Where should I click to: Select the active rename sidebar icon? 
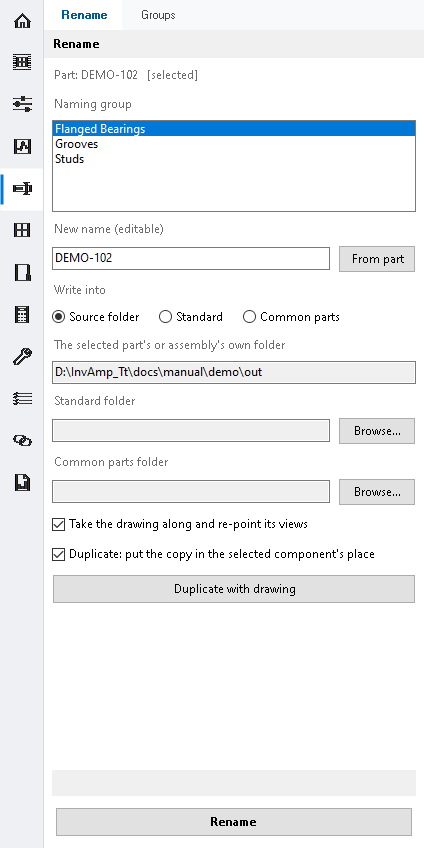(22, 189)
